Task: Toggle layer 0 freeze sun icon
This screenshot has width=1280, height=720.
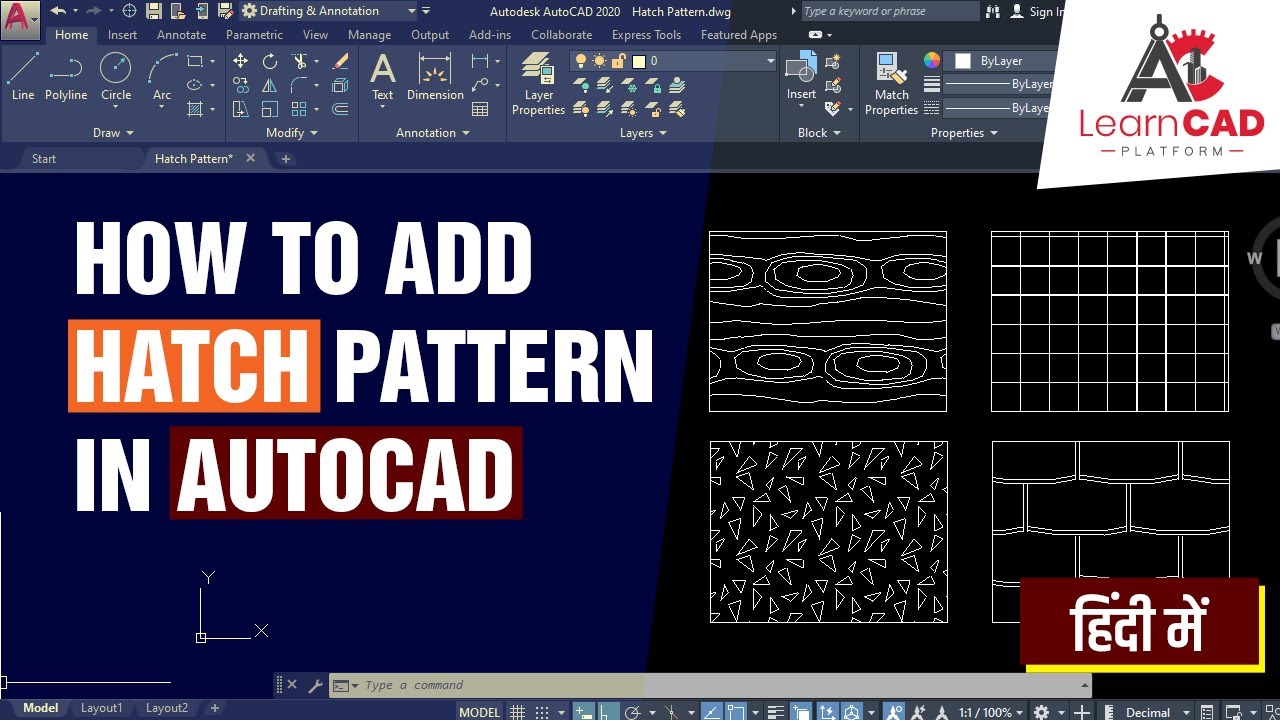Action: (600, 61)
